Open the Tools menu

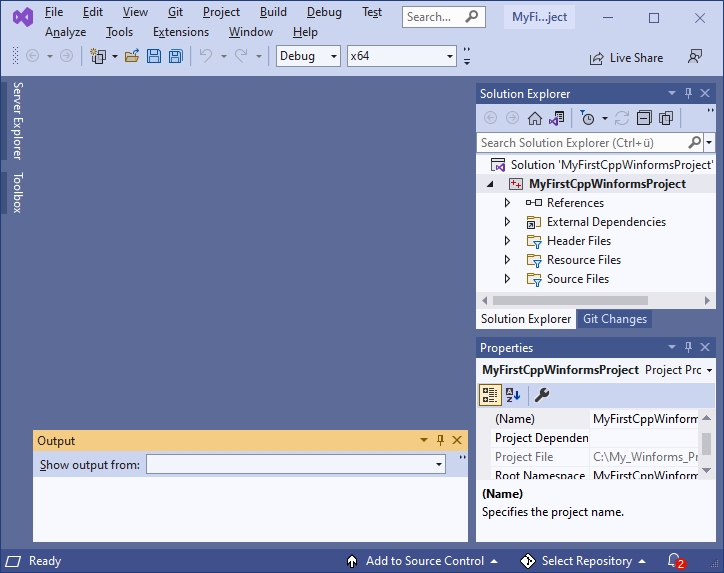click(119, 32)
